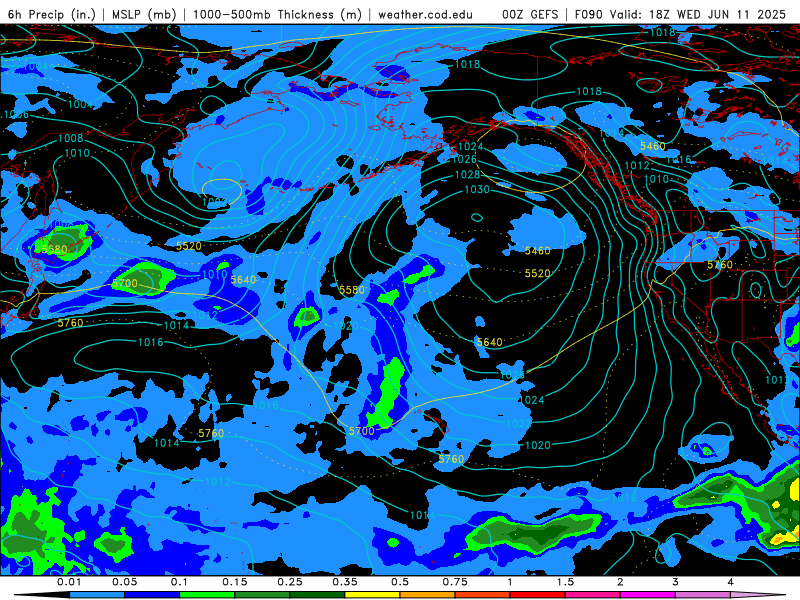This screenshot has width=800, height=600.
Task: Click the '3' legend scale value
Action: (x=676, y=582)
